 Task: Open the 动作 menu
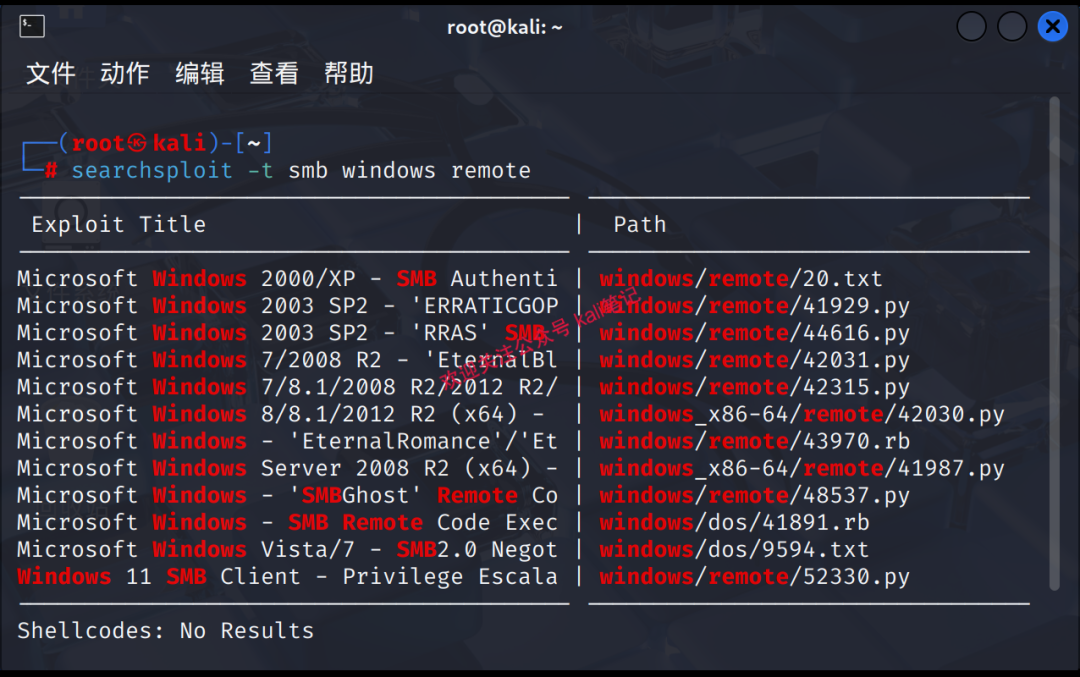(x=125, y=73)
